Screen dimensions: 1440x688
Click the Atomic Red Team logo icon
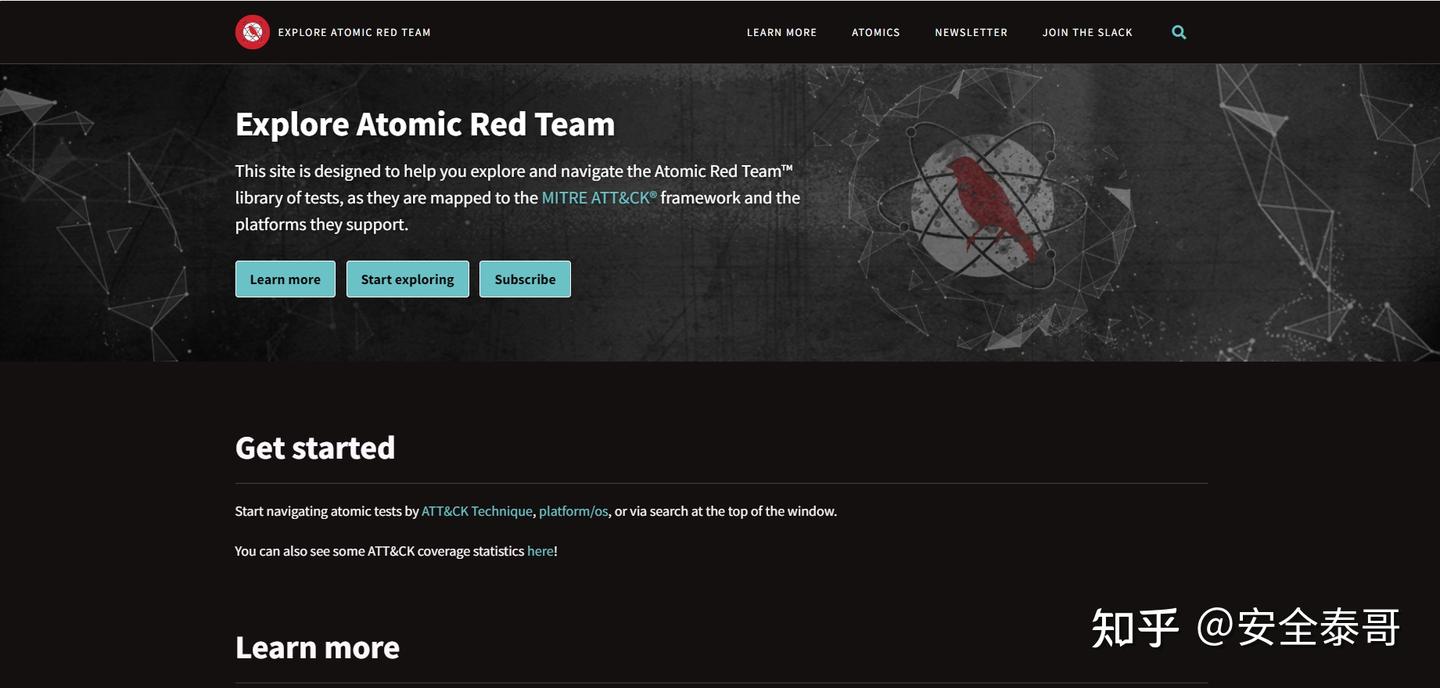250,32
